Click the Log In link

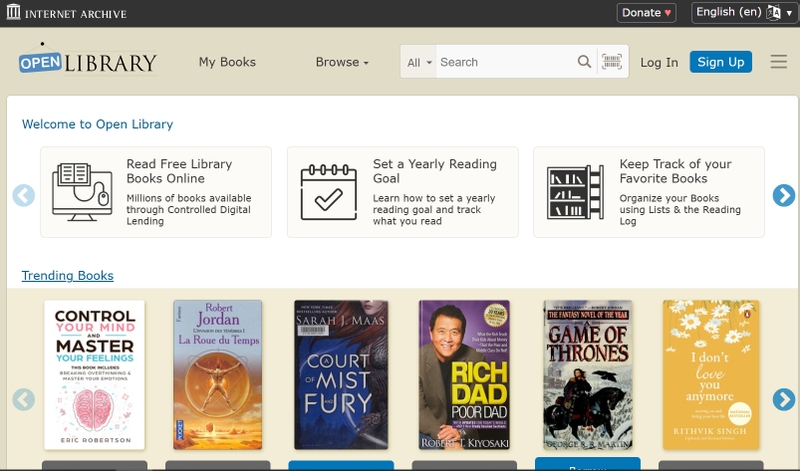click(x=659, y=62)
